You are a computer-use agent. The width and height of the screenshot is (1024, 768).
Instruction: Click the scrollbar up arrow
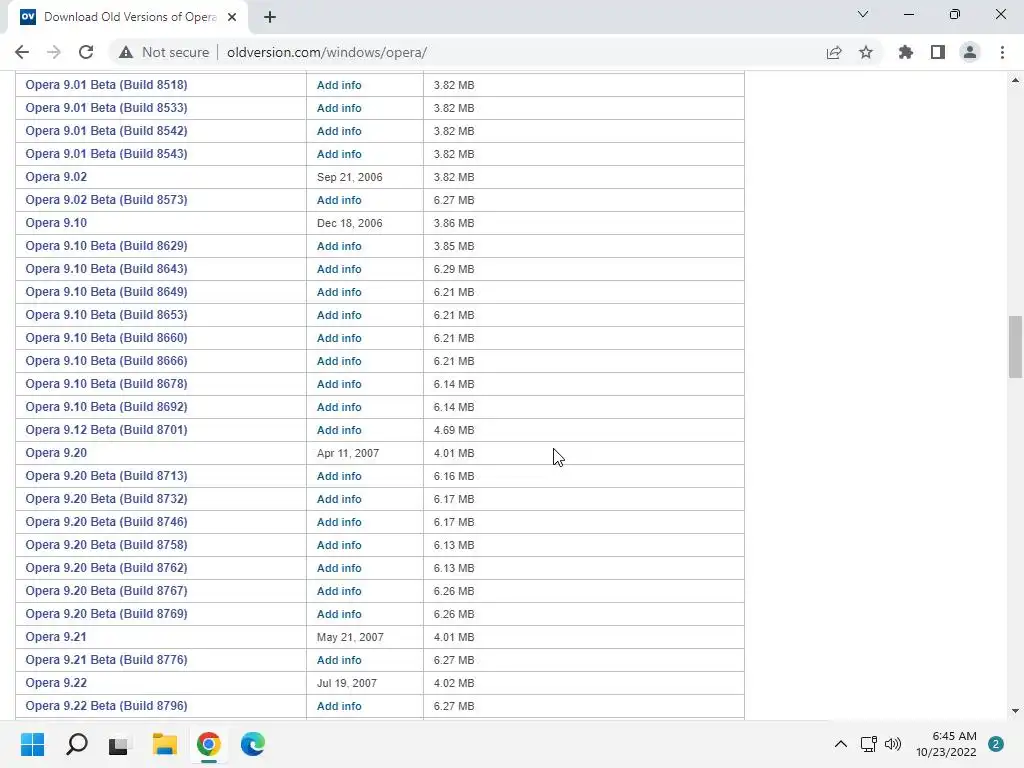point(1015,80)
